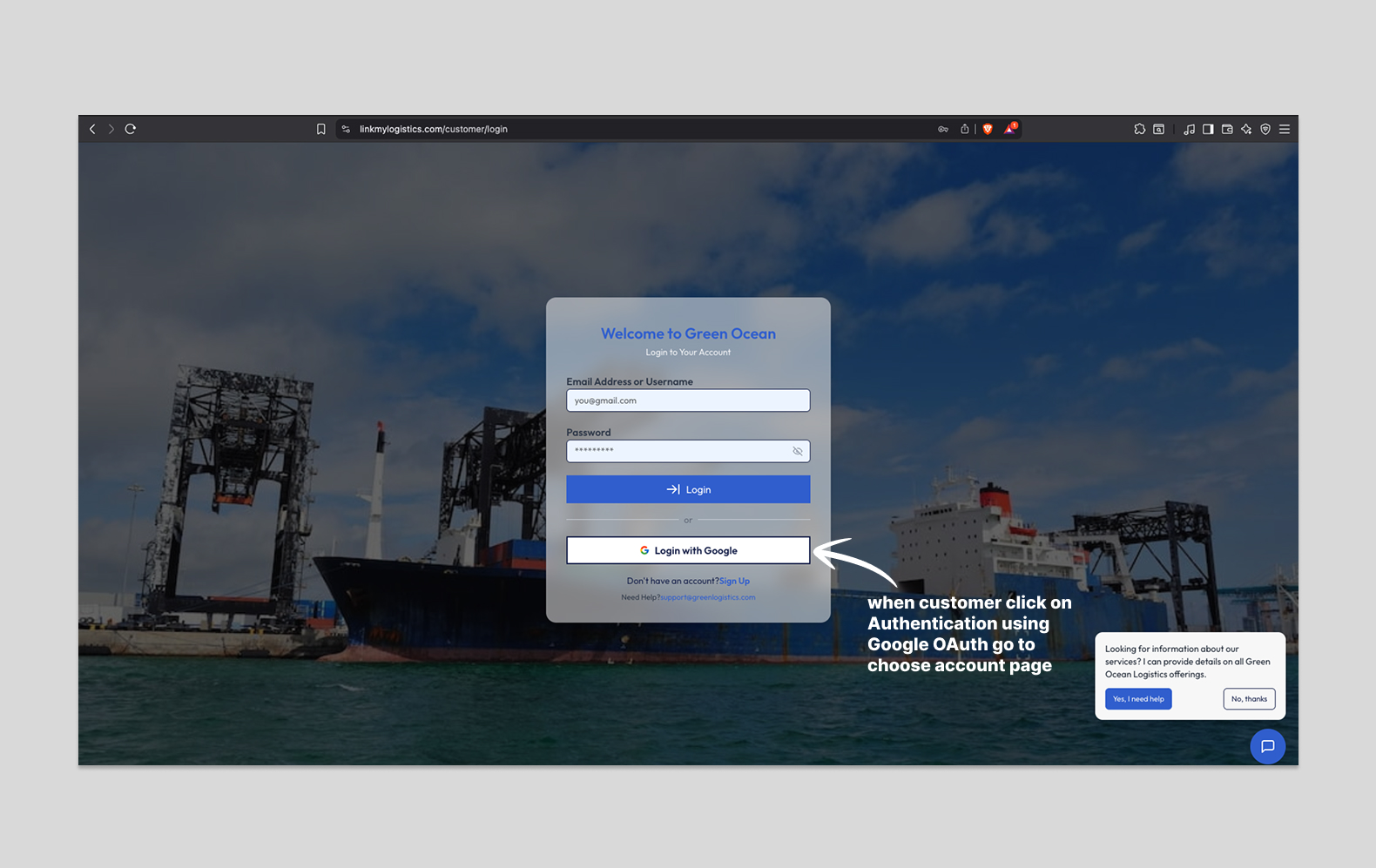
Task: Open the browser hamburger menu
Action: click(1285, 129)
